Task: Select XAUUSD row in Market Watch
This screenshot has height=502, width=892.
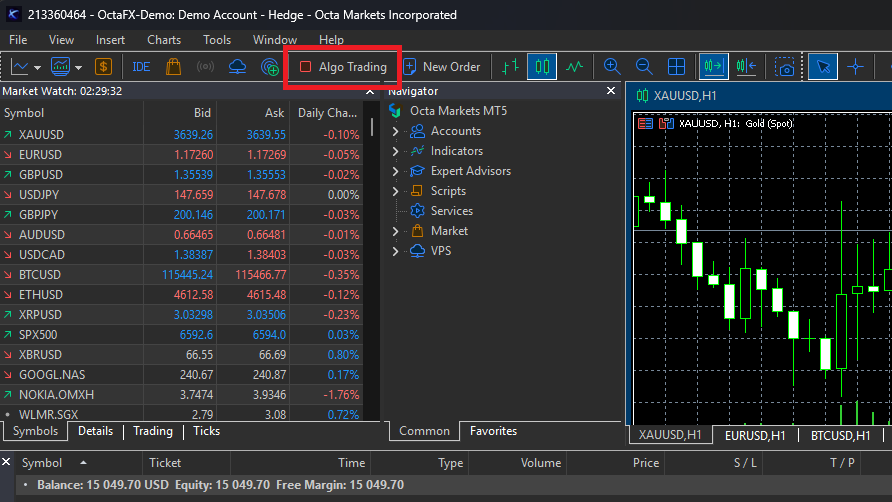Action: tap(182, 135)
